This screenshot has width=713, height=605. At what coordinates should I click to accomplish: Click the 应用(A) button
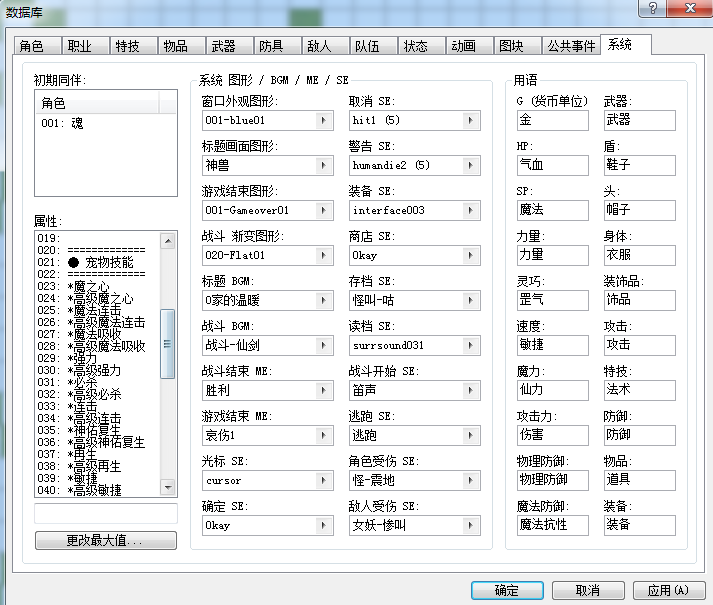(x=669, y=590)
